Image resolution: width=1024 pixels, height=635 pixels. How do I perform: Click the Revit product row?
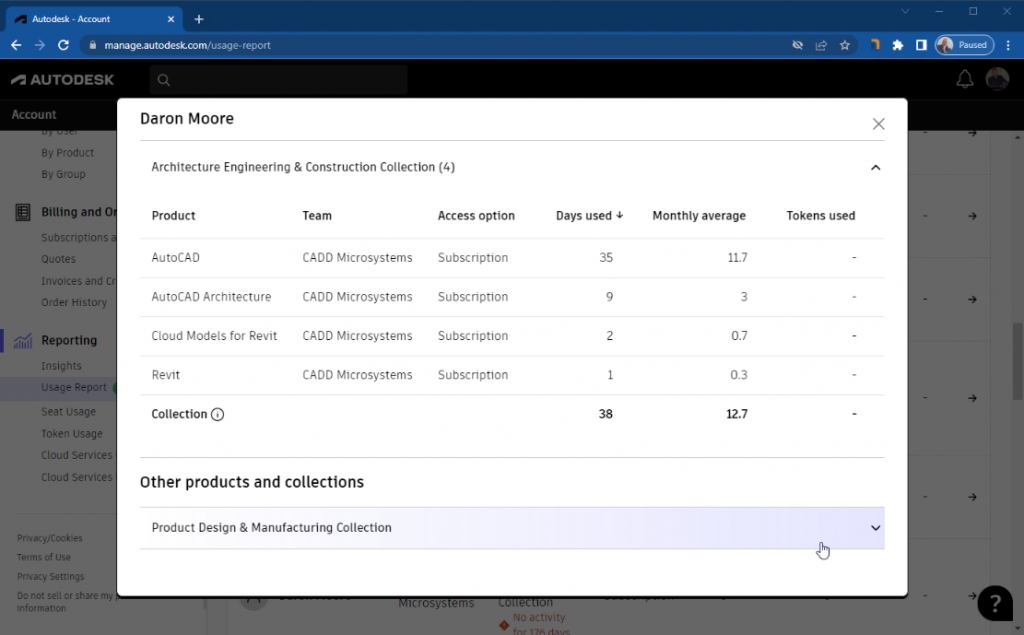tap(512, 376)
